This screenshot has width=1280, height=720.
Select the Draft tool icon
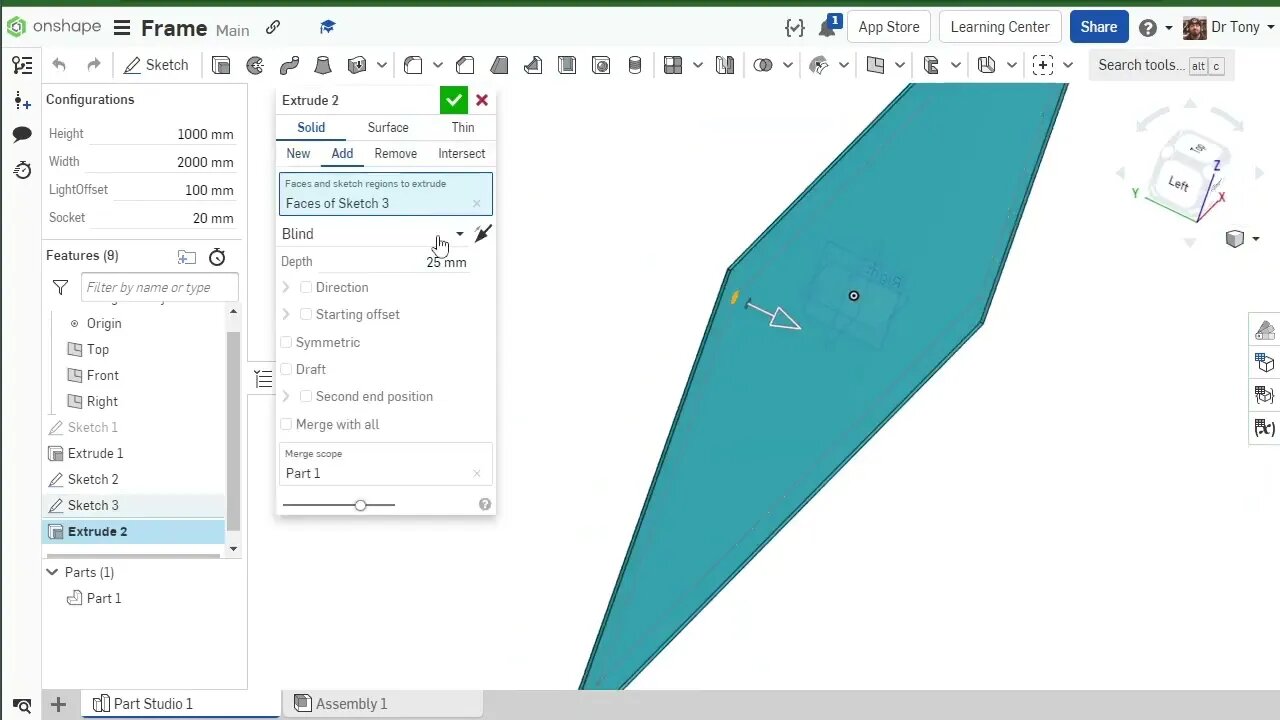point(499,65)
